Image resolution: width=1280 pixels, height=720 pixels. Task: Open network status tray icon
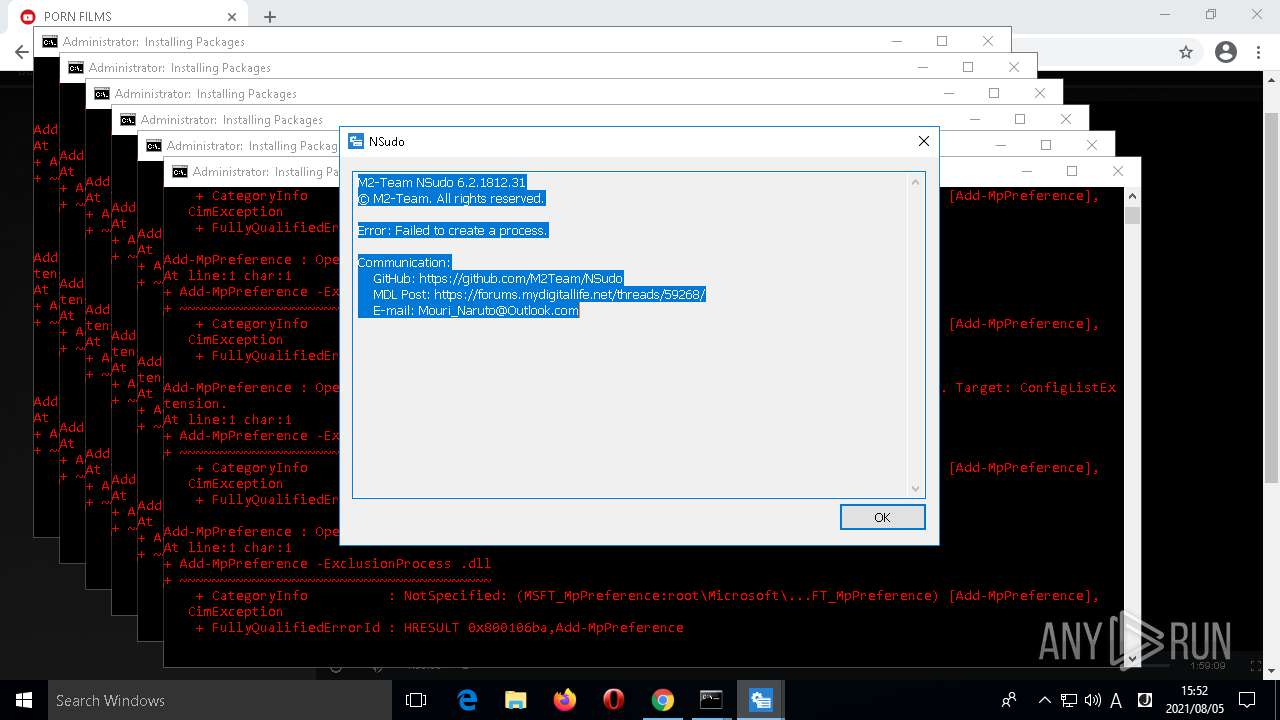pos(1069,700)
